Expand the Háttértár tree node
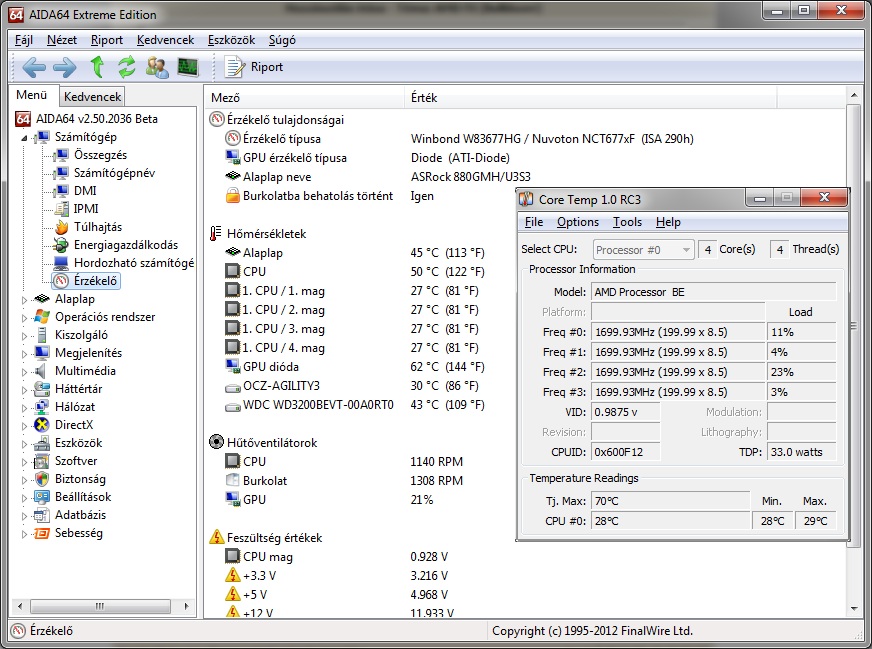This screenshot has width=872, height=649. click(24, 390)
